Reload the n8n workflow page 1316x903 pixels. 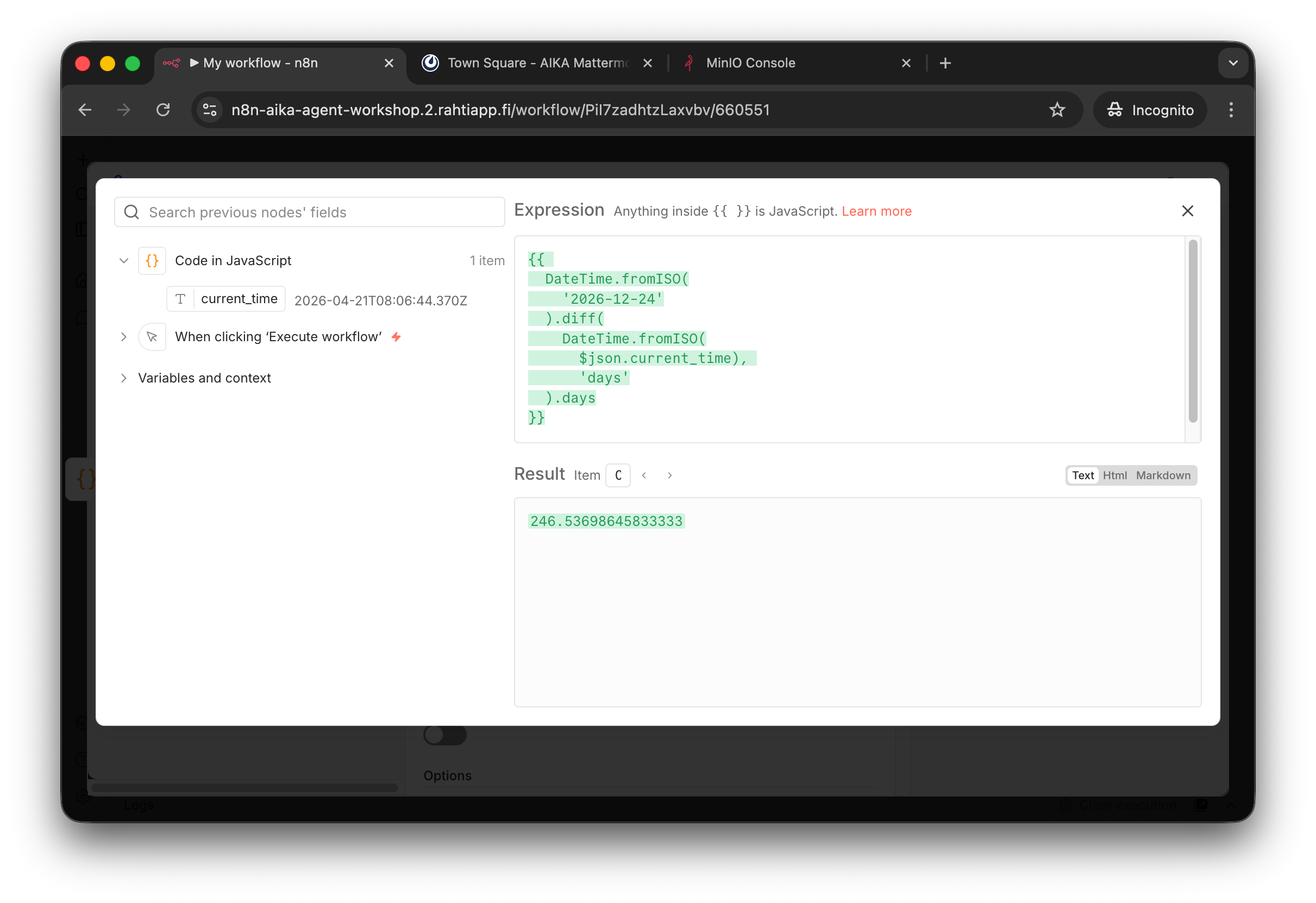(163, 110)
